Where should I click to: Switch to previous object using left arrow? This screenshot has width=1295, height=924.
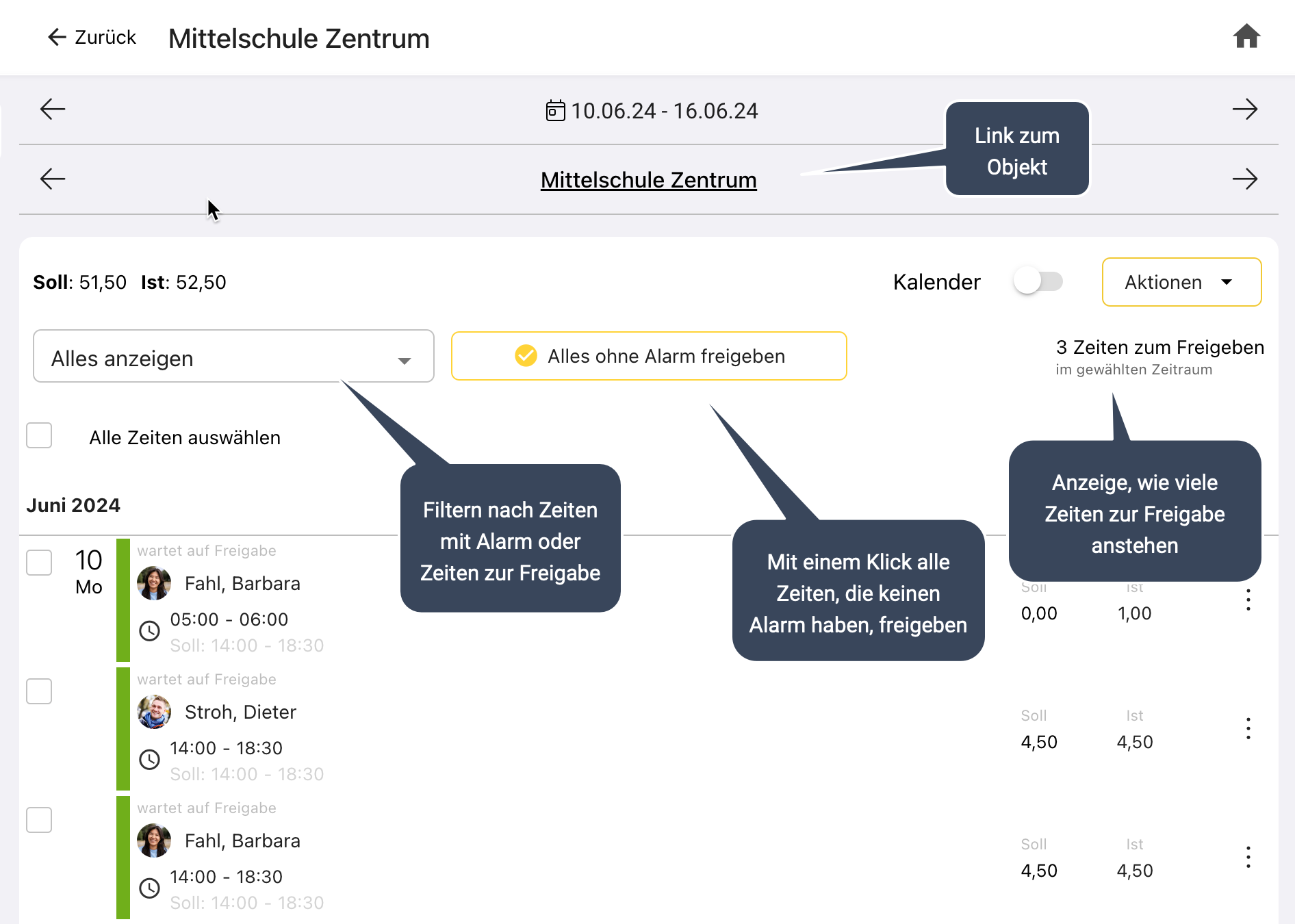(x=53, y=179)
